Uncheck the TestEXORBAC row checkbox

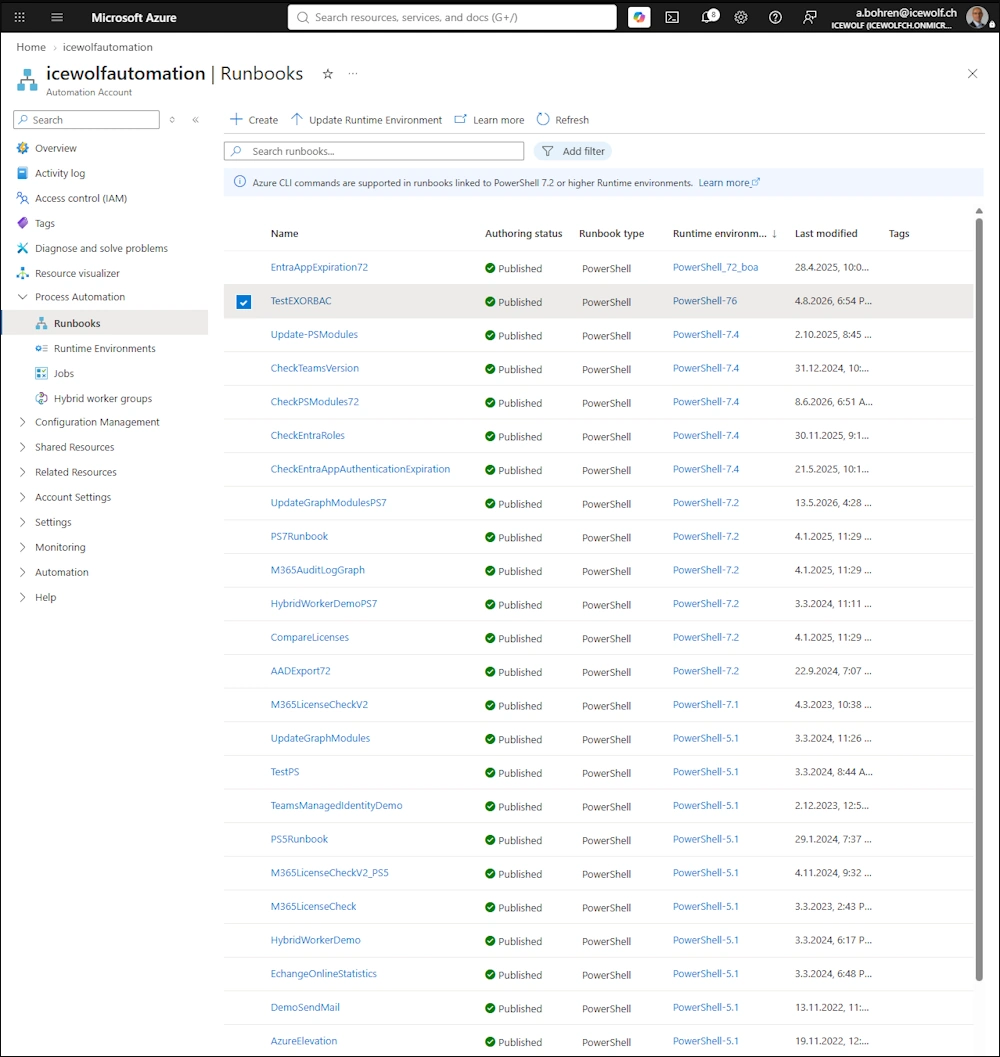[x=244, y=302]
